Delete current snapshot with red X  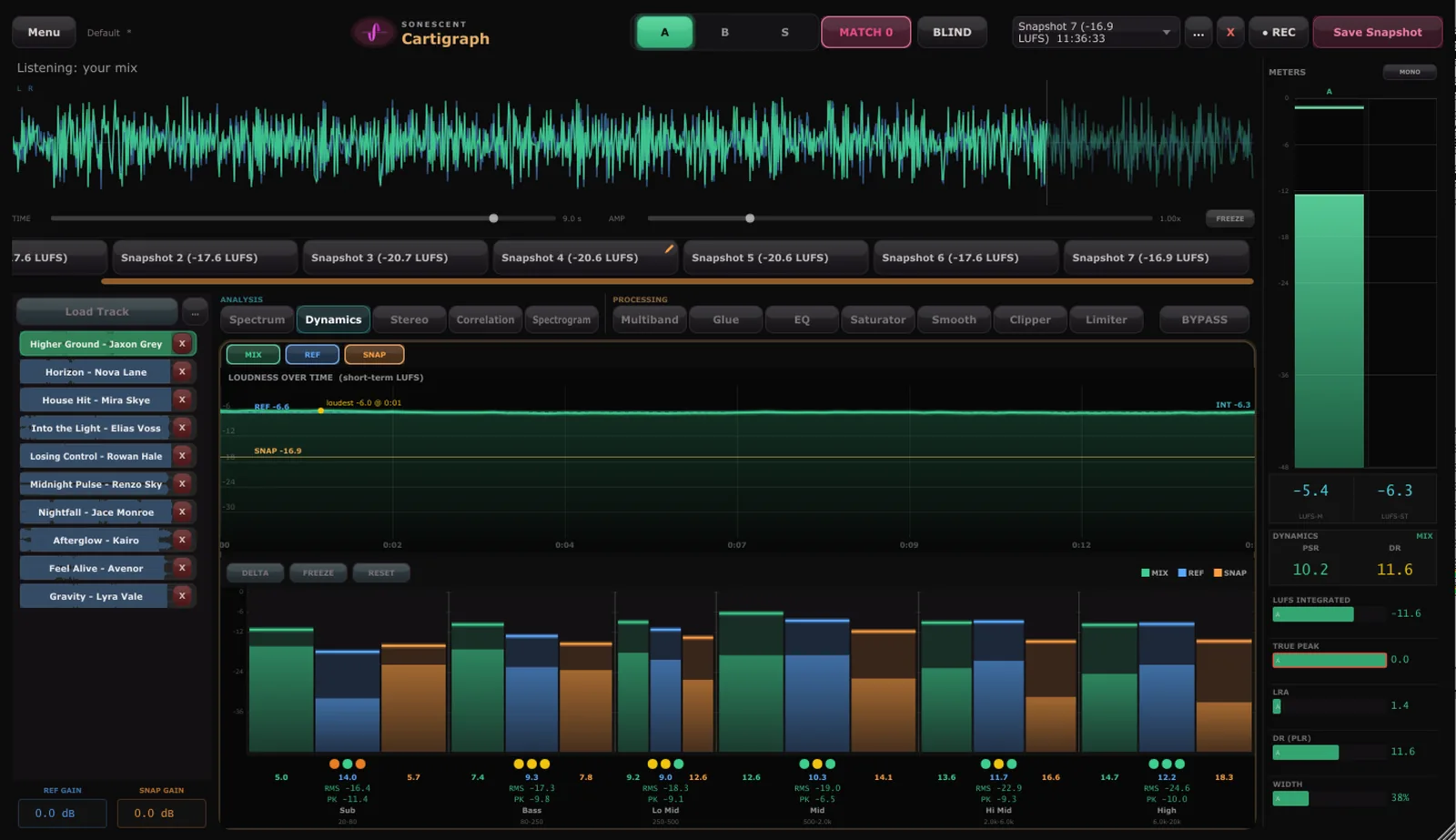point(1230,32)
